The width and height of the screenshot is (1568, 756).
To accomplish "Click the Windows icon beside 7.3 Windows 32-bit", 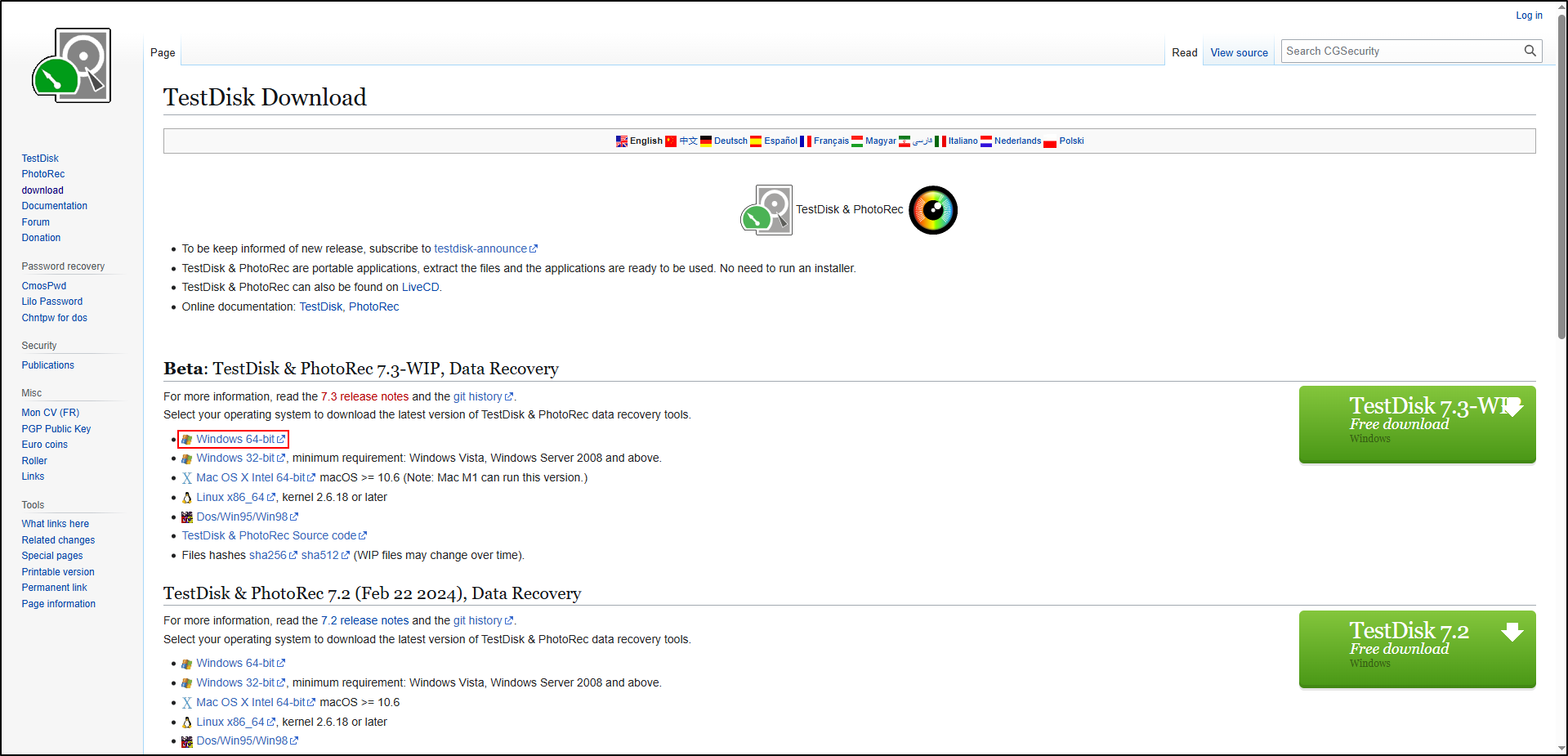I will 187,459.
